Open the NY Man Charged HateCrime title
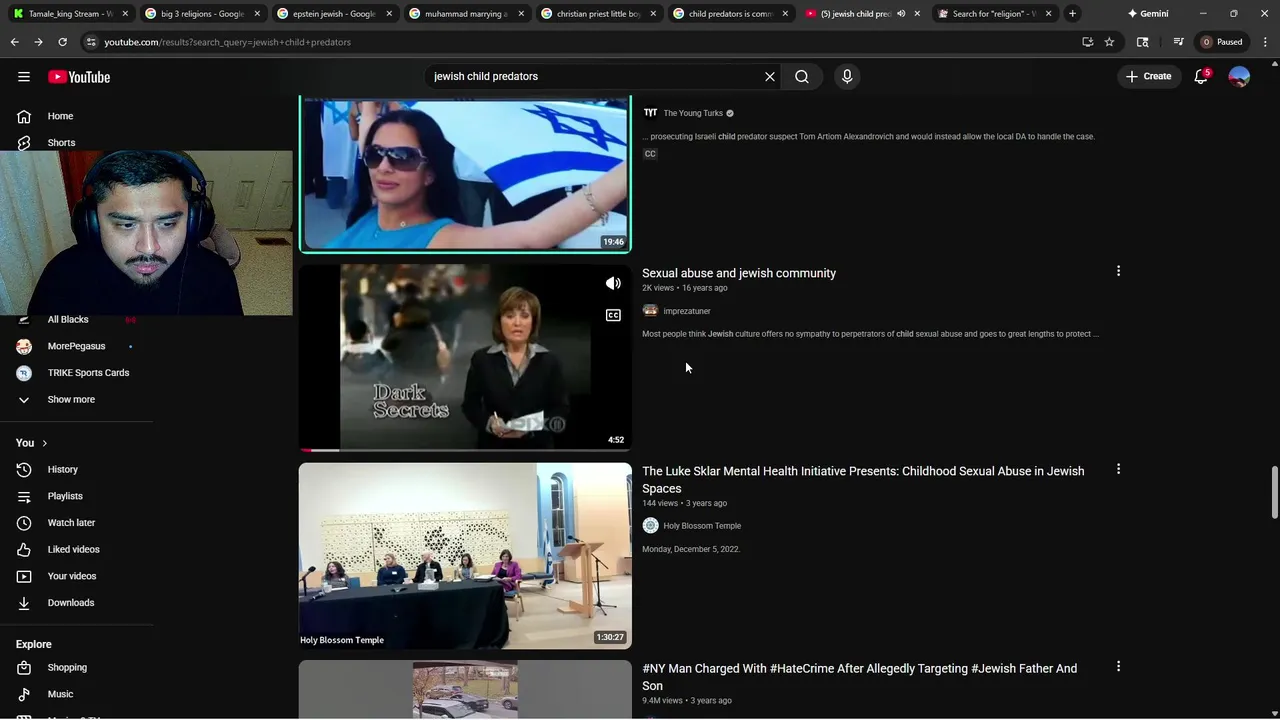1280x720 pixels. click(860, 677)
